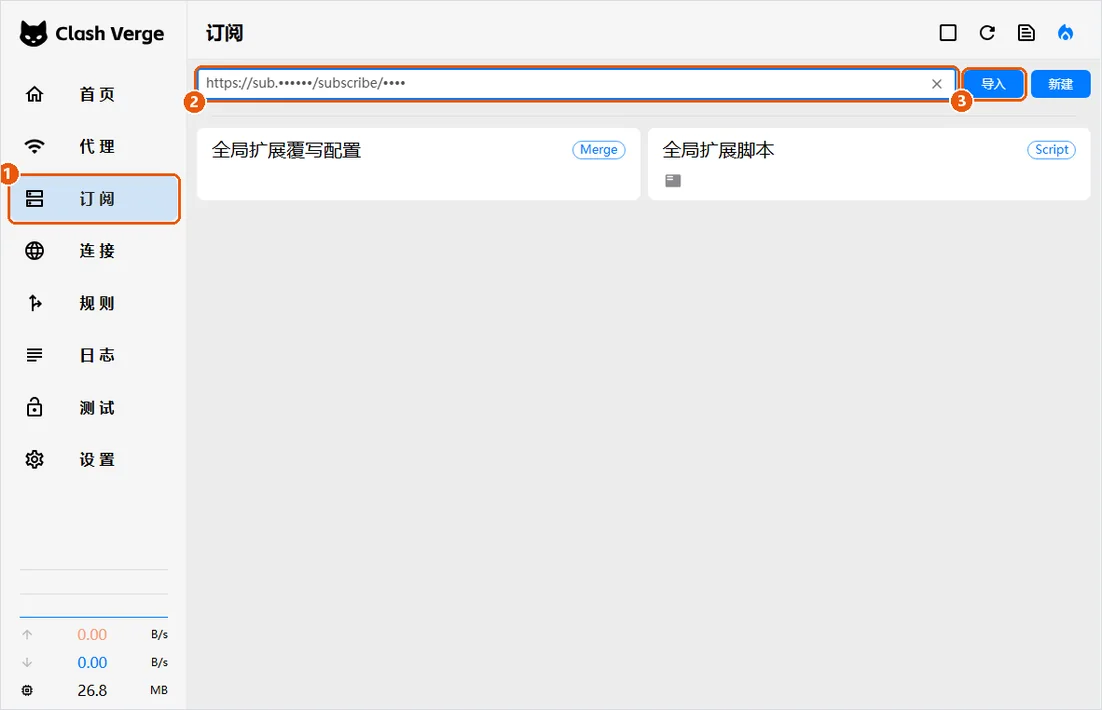
Task: Click the upload arrow icon
Action: tap(27, 635)
